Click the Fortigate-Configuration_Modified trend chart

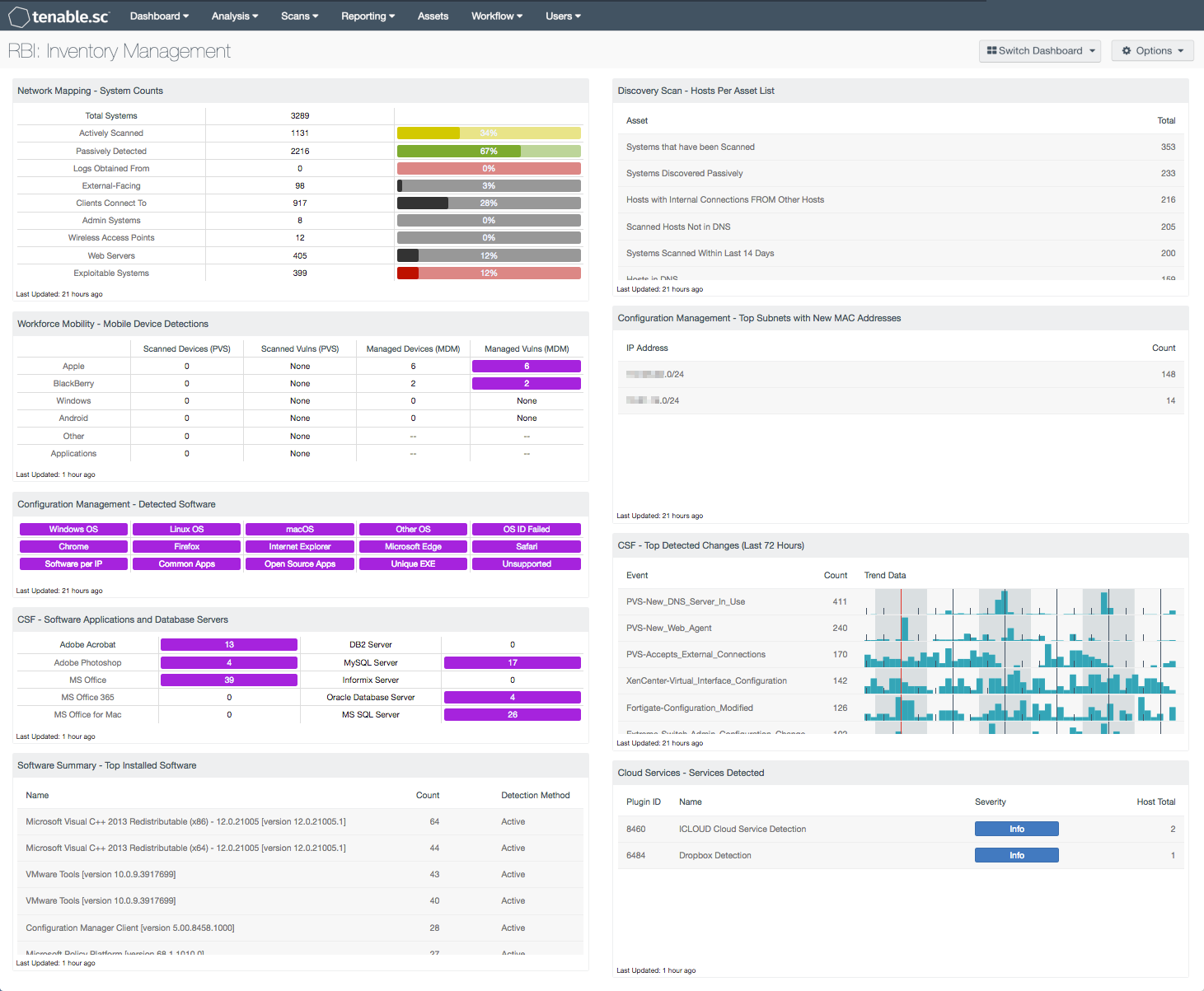[1020, 708]
